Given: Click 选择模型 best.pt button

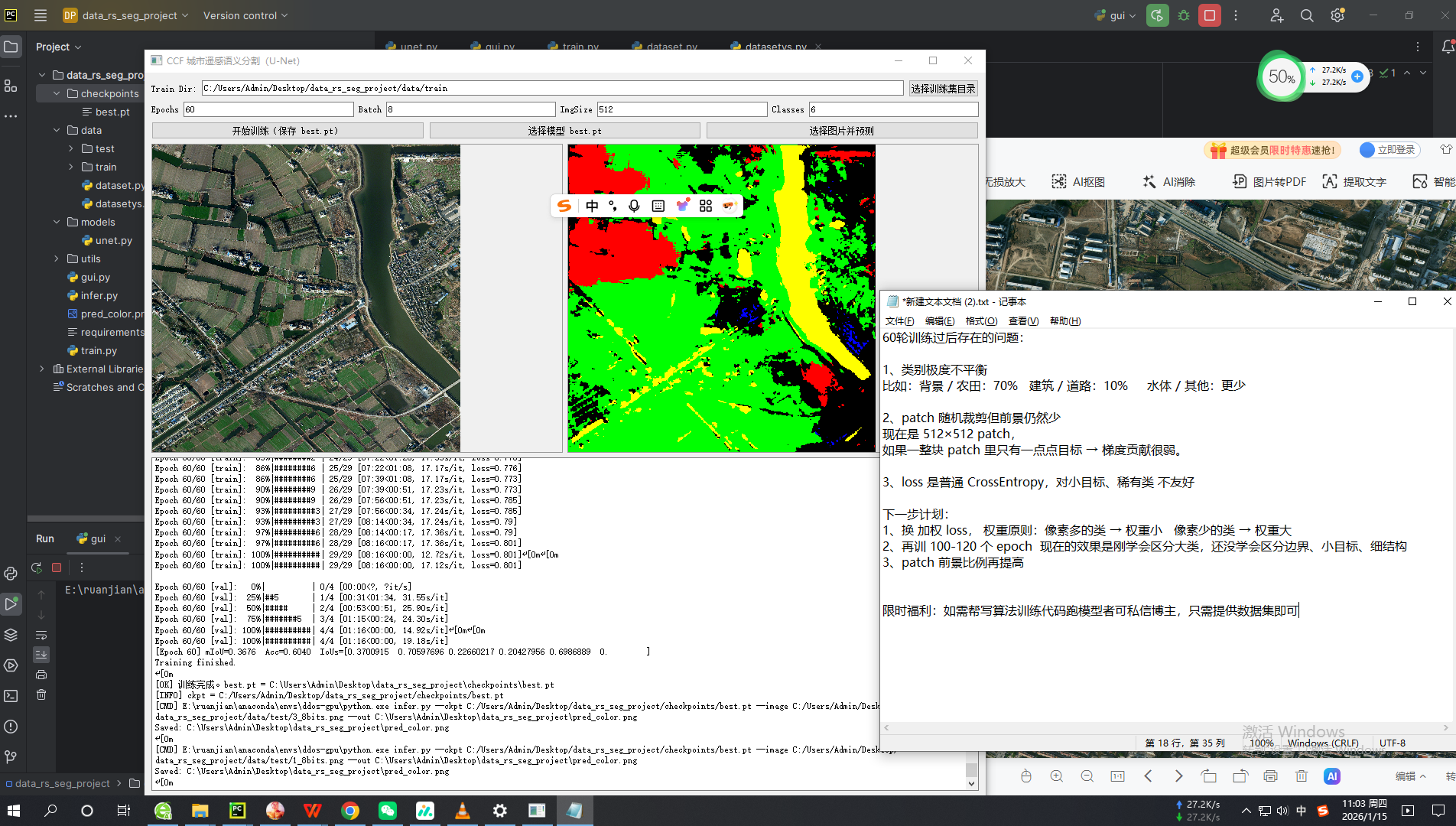Looking at the screenshot, I should 564,131.
